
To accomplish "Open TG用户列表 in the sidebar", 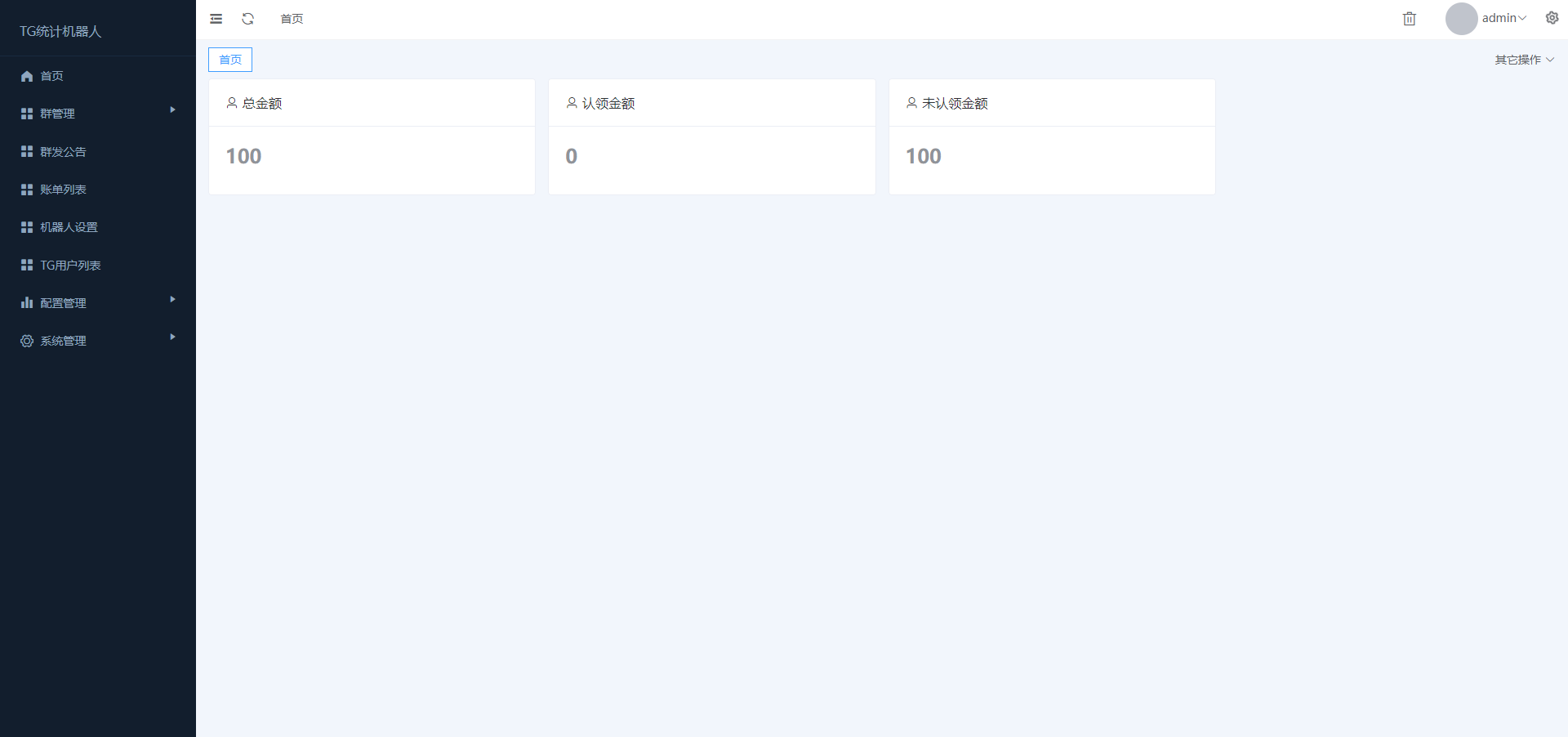I will coord(70,266).
